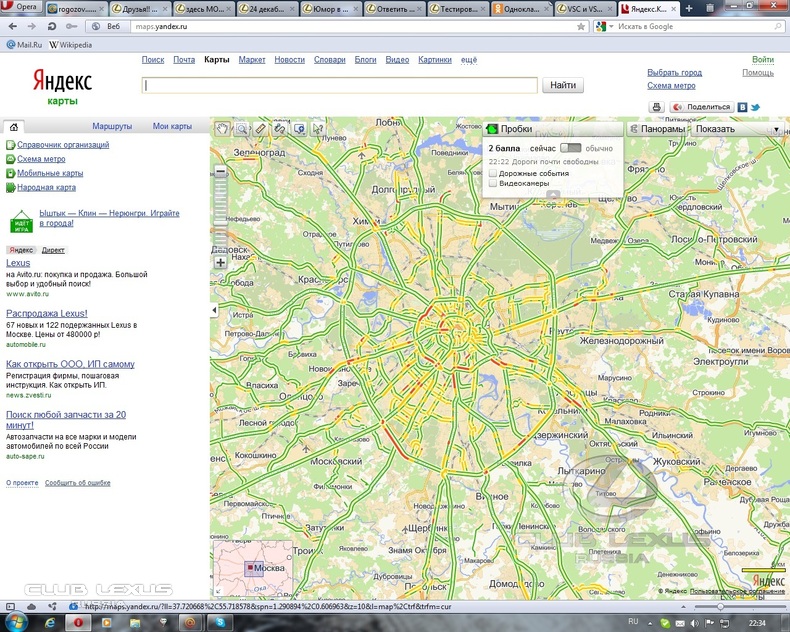Screen dimensions: 790x632
Task: Open Windows Start menu
Action: [16, 622]
